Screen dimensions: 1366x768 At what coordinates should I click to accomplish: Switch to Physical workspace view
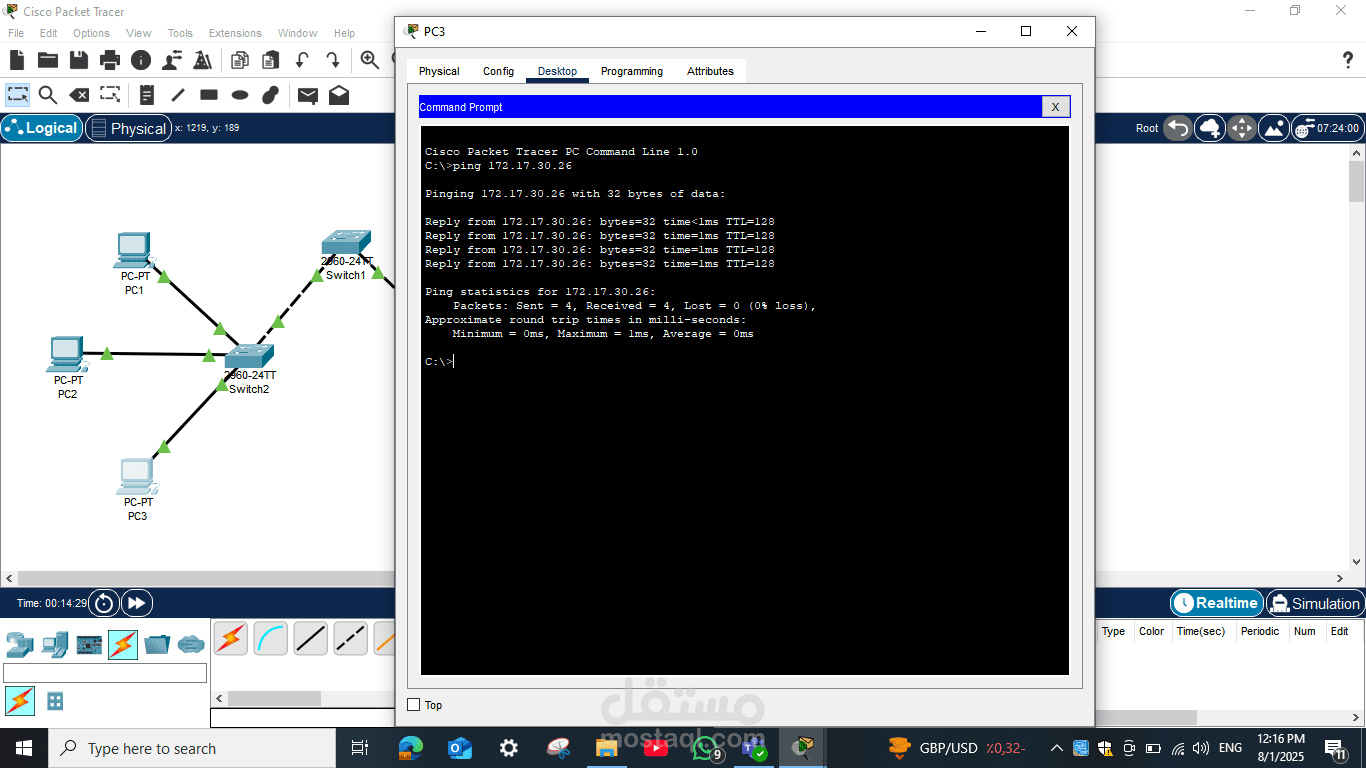click(128, 128)
